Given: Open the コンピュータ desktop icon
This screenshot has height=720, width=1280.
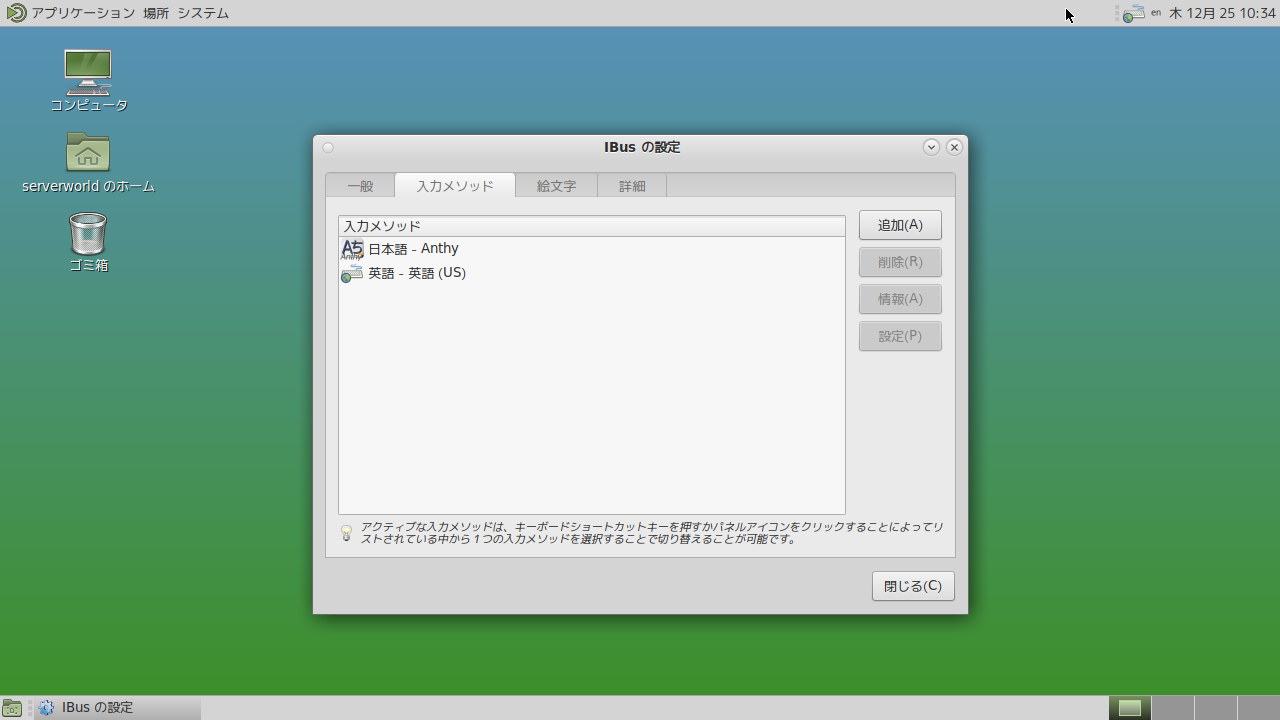Looking at the screenshot, I should pyautogui.click(x=88, y=72).
